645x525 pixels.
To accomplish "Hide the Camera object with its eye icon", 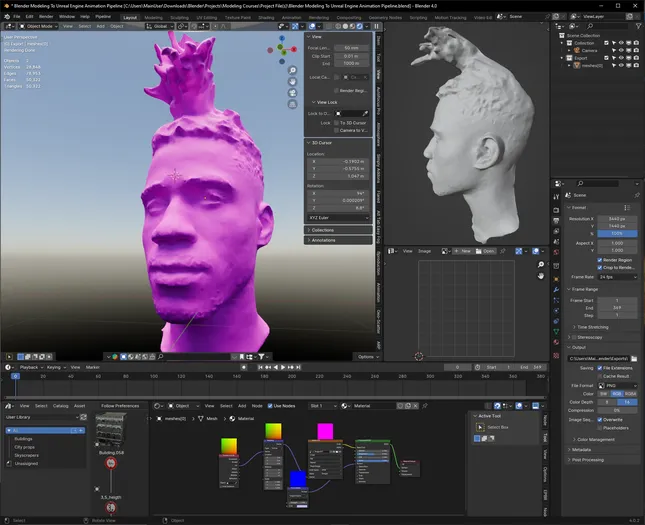I will 621,50.
